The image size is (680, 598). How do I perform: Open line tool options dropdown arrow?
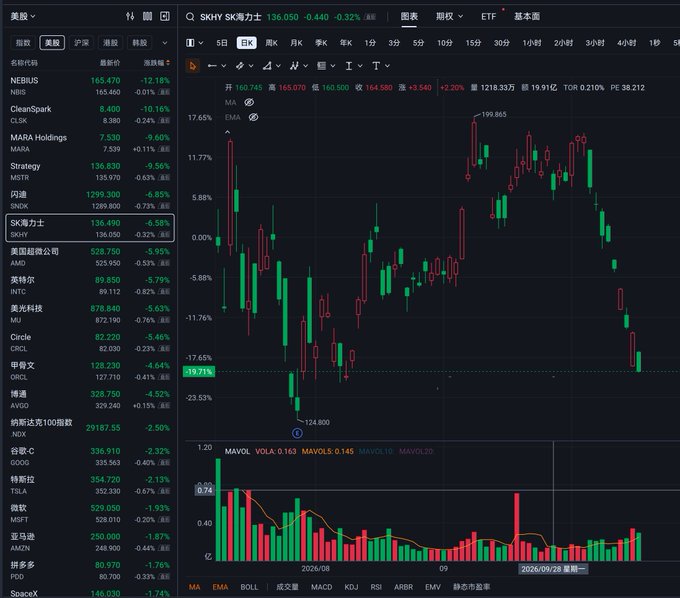pos(224,66)
